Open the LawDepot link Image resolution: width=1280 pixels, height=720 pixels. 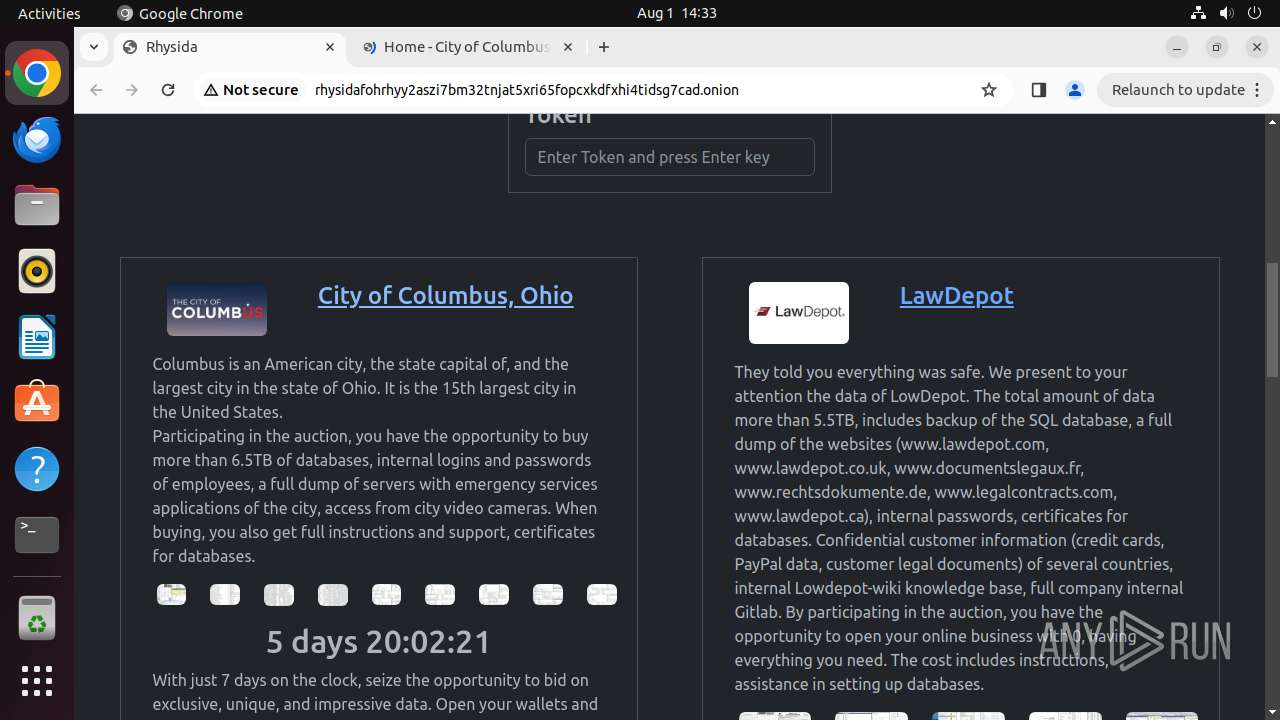tap(956, 296)
